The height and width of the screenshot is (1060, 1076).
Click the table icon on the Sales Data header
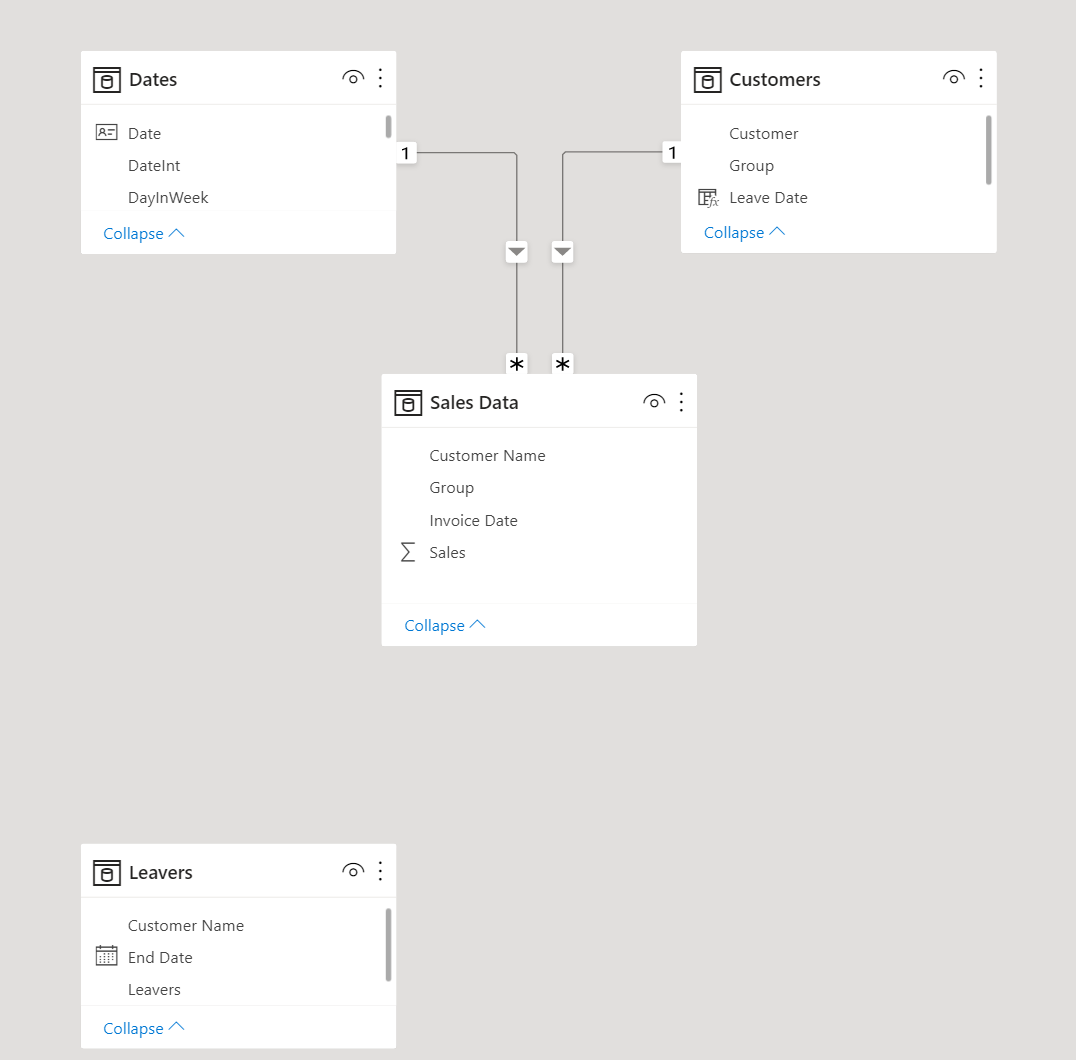point(408,402)
